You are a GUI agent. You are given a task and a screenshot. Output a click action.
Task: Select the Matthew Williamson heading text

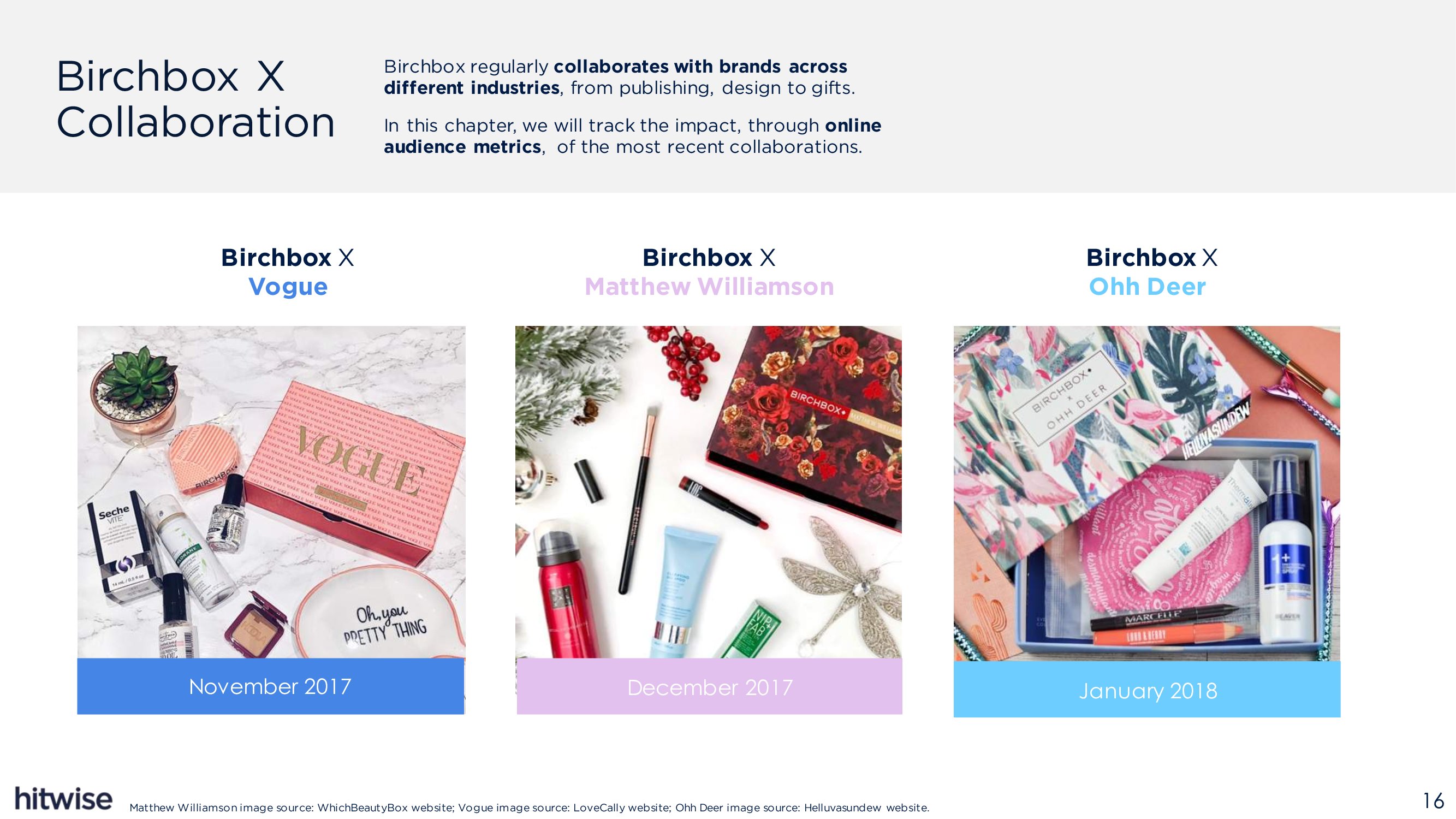click(x=709, y=287)
